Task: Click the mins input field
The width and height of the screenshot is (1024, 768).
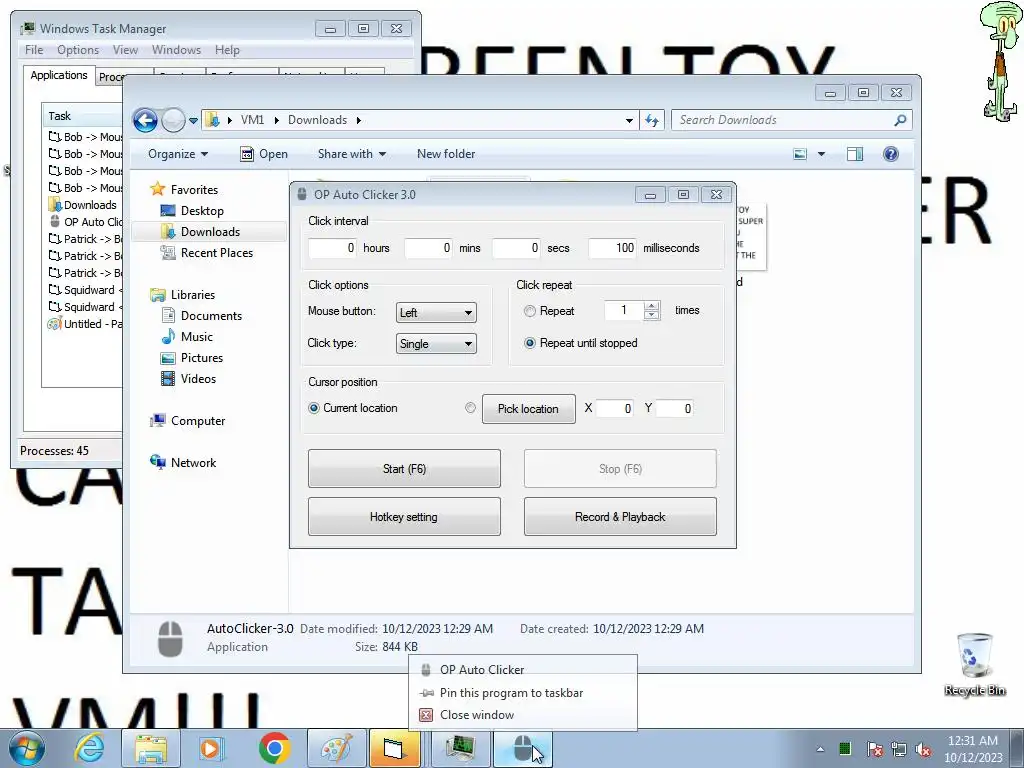Action: click(x=428, y=248)
